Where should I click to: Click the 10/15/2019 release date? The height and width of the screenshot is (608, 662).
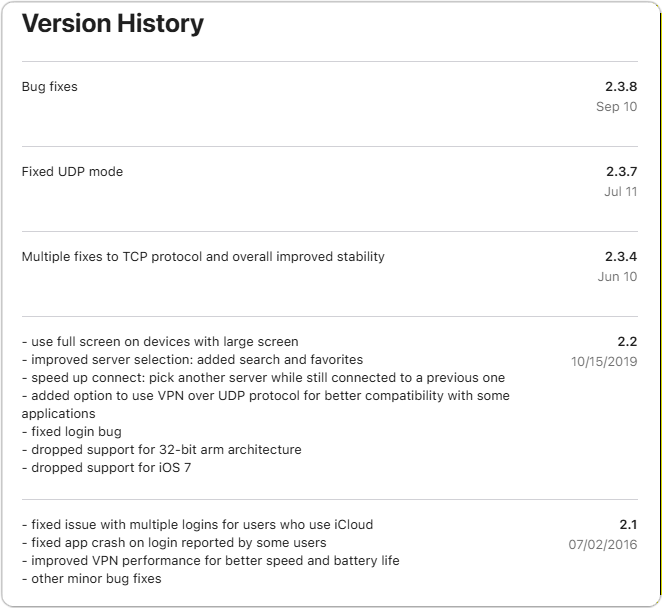click(604, 362)
